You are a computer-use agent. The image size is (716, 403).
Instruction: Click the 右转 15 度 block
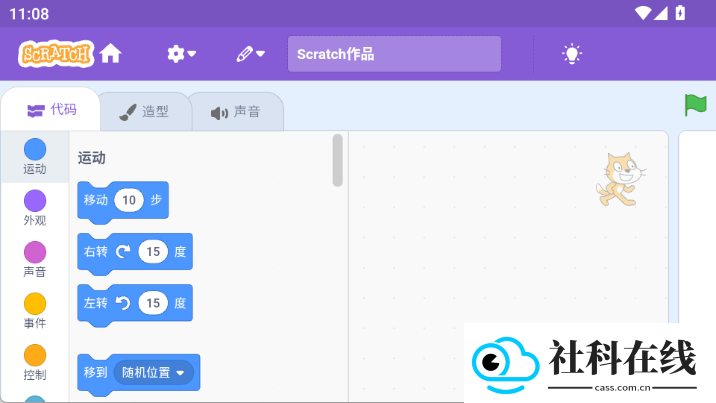[135, 252]
